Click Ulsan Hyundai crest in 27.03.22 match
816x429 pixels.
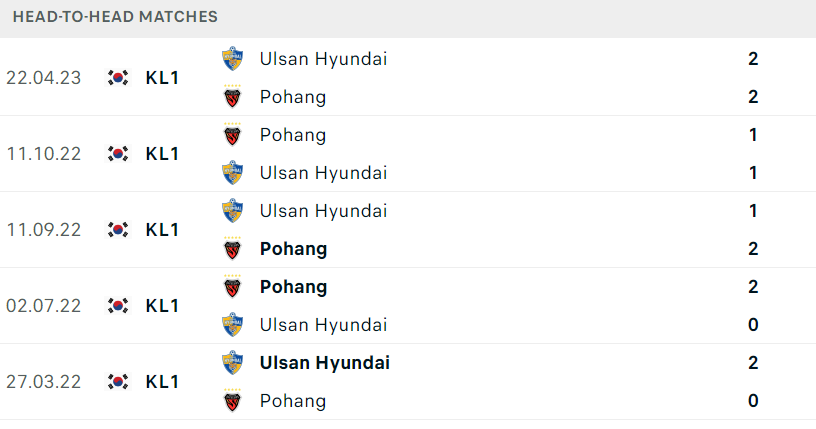pos(233,363)
